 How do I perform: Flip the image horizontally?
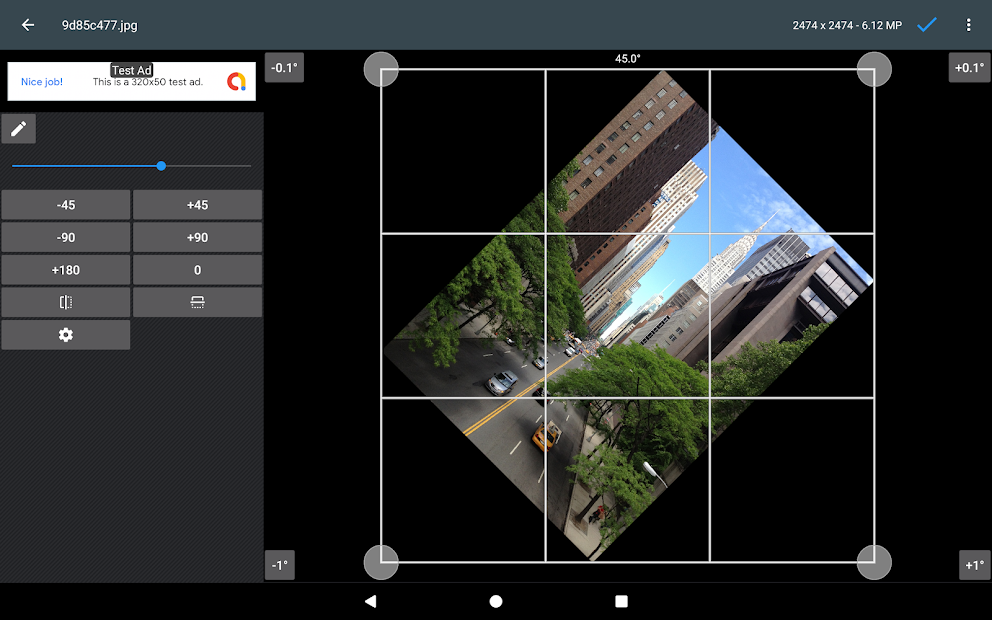pos(66,301)
